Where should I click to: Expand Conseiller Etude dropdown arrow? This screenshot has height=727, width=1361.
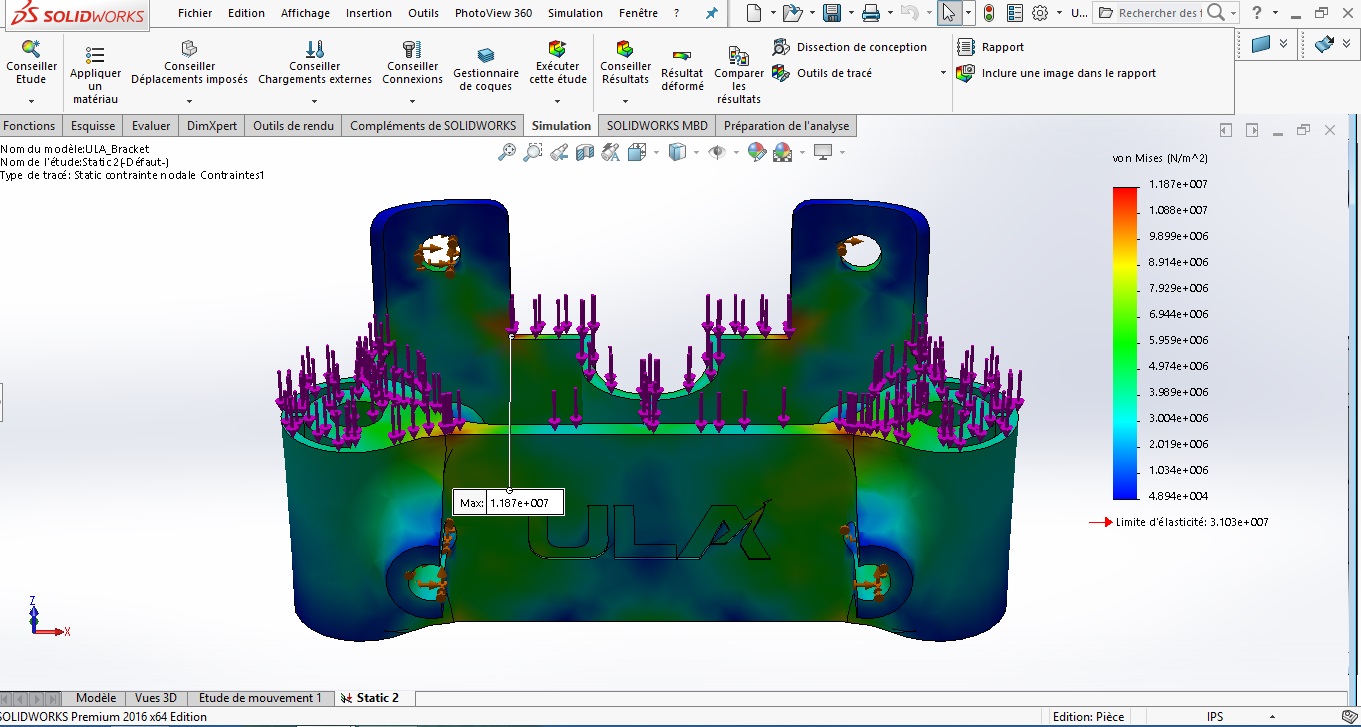click(31, 101)
